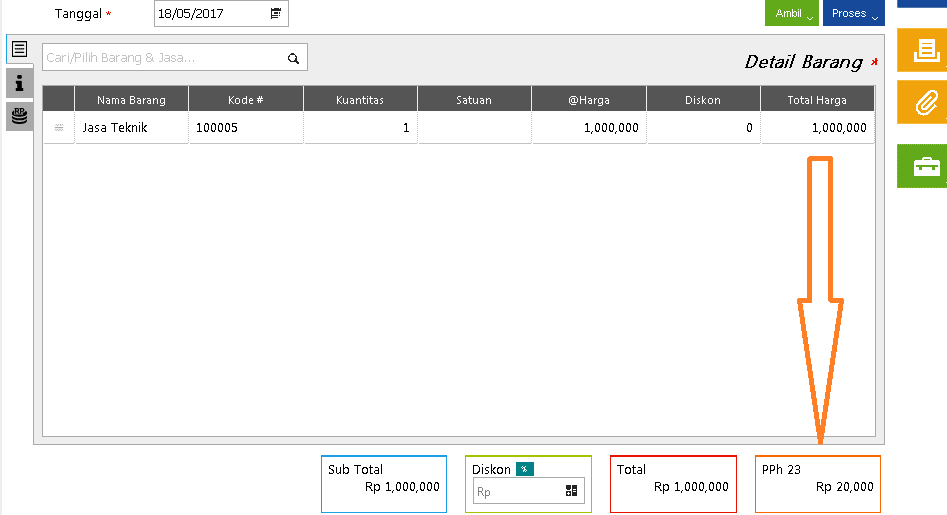Open the calendar picker in the Tanggal field

pos(276,14)
